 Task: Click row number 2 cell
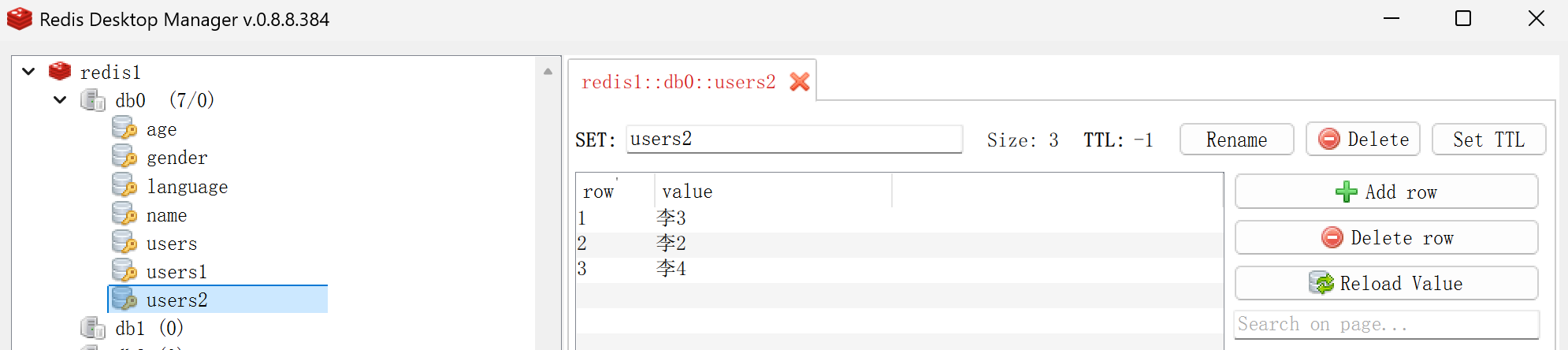(x=615, y=244)
